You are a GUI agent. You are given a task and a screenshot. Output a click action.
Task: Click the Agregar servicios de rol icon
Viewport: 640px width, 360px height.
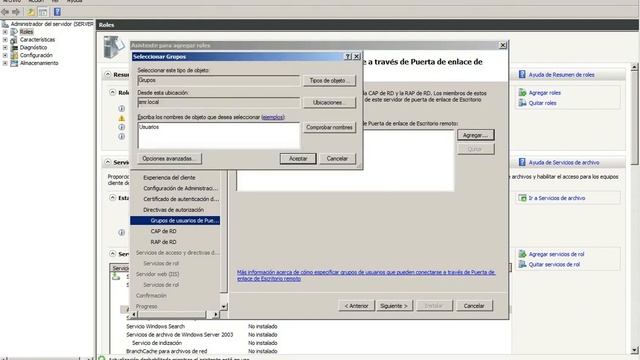click(x=522, y=254)
